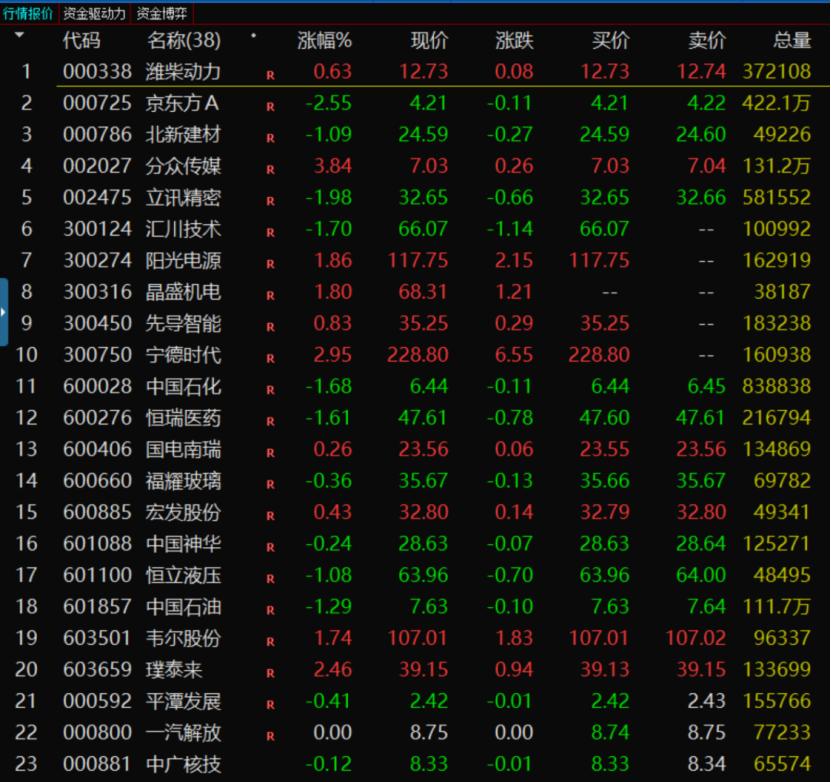Click the R marker for 京东方A
The width and height of the screenshot is (831, 782).
click(x=270, y=106)
